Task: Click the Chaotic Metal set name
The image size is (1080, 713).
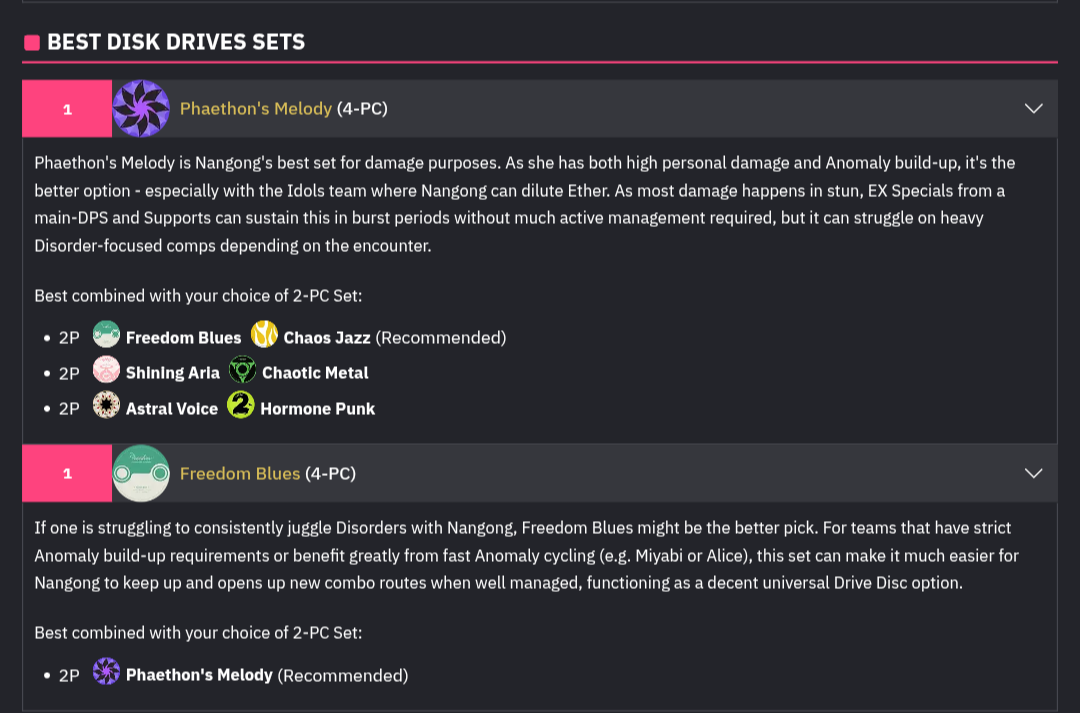Action: tap(315, 372)
